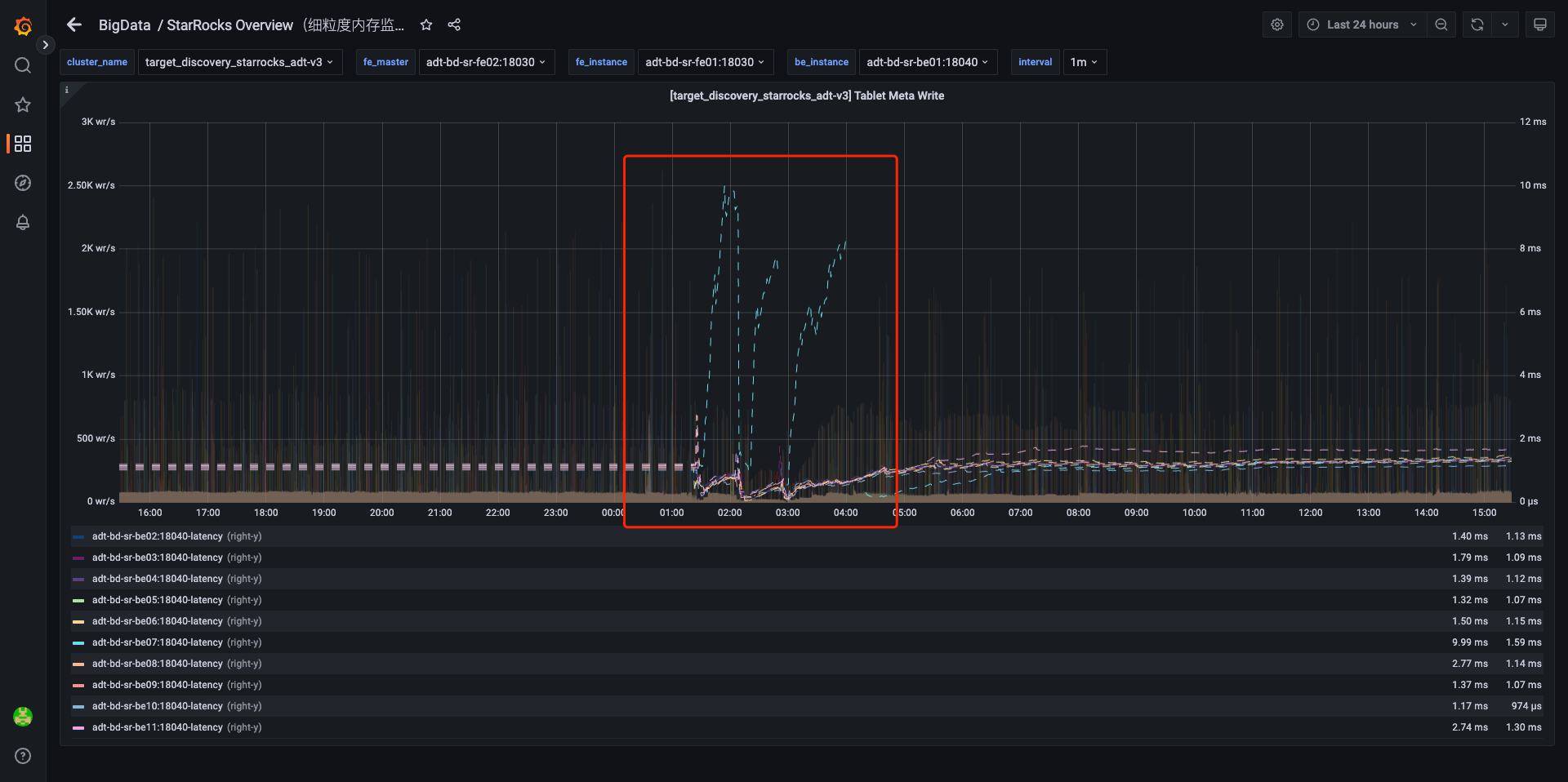Open the user profile avatar
The image size is (1568, 782).
[x=23, y=717]
